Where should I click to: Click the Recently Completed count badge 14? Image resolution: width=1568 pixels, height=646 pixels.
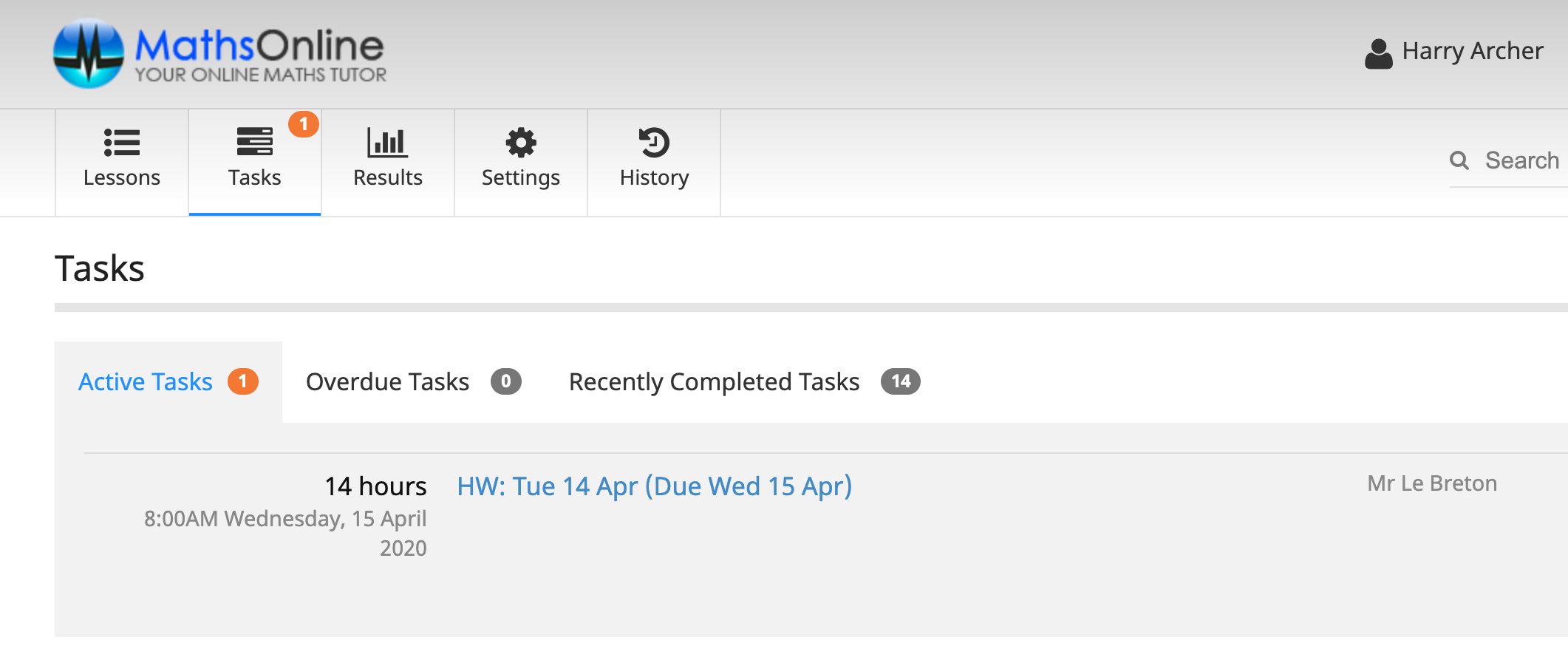tap(900, 381)
